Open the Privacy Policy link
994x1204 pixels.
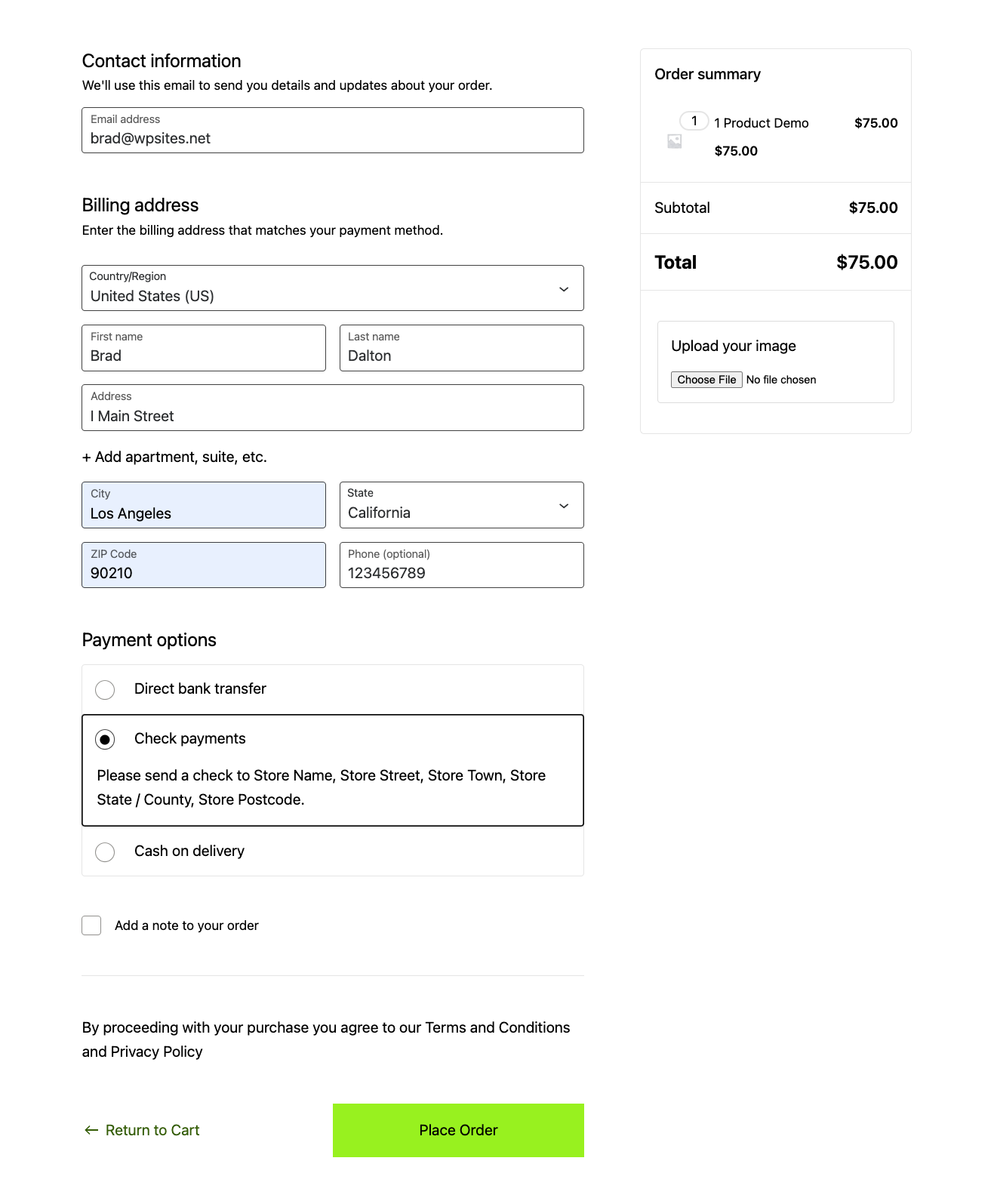click(156, 1052)
